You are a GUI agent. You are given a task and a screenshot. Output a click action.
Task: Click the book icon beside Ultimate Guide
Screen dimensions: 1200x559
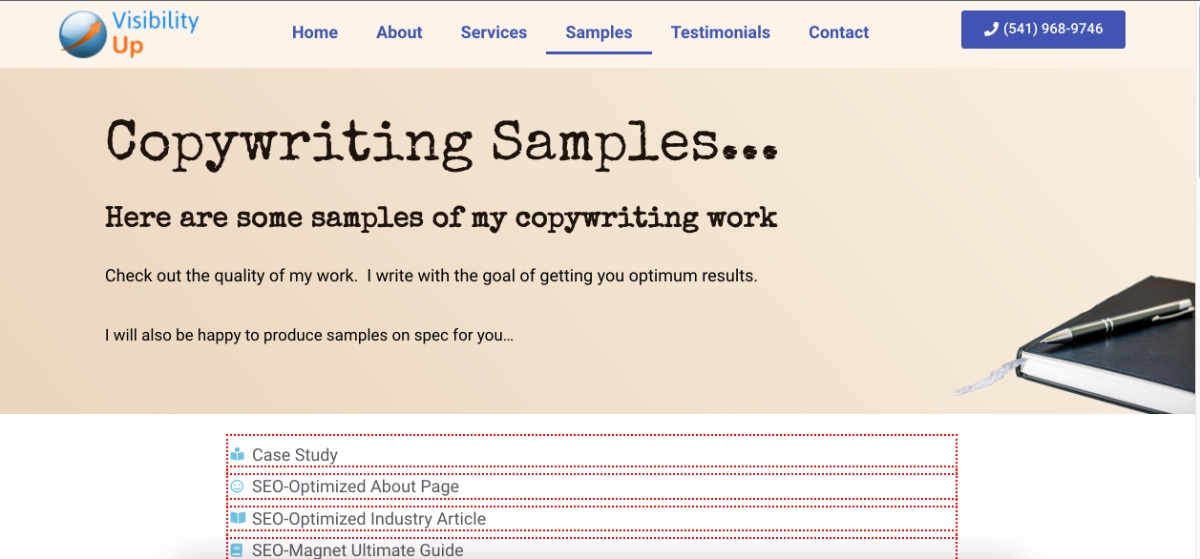[x=237, y=550]
